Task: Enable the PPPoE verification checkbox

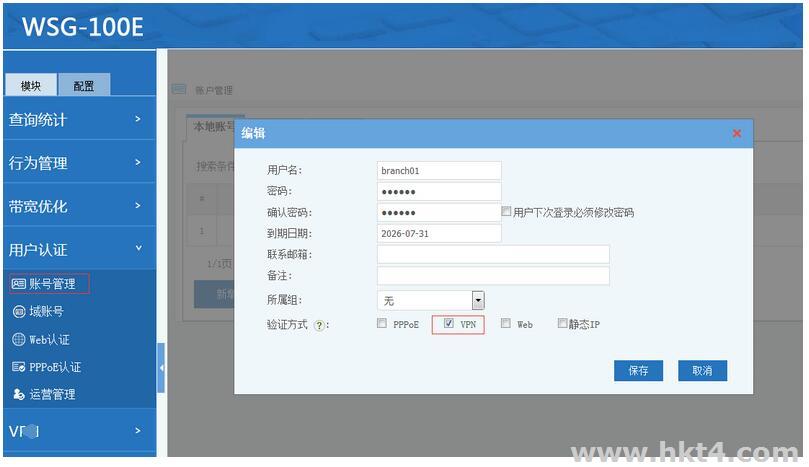Action: [382, 324]
